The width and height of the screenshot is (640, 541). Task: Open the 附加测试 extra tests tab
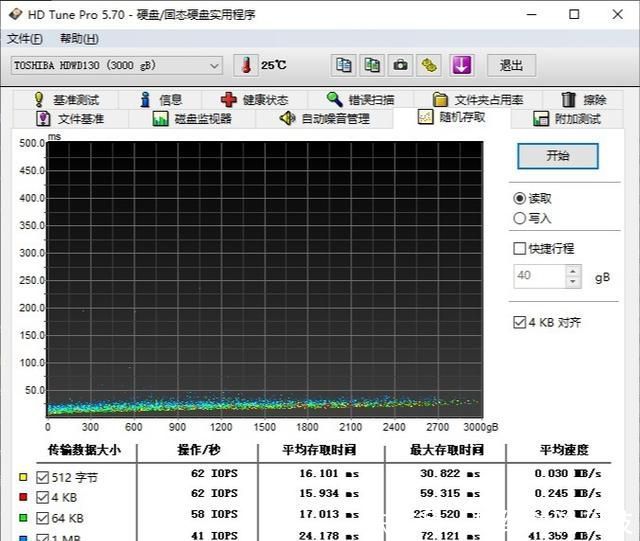[567, 119]
